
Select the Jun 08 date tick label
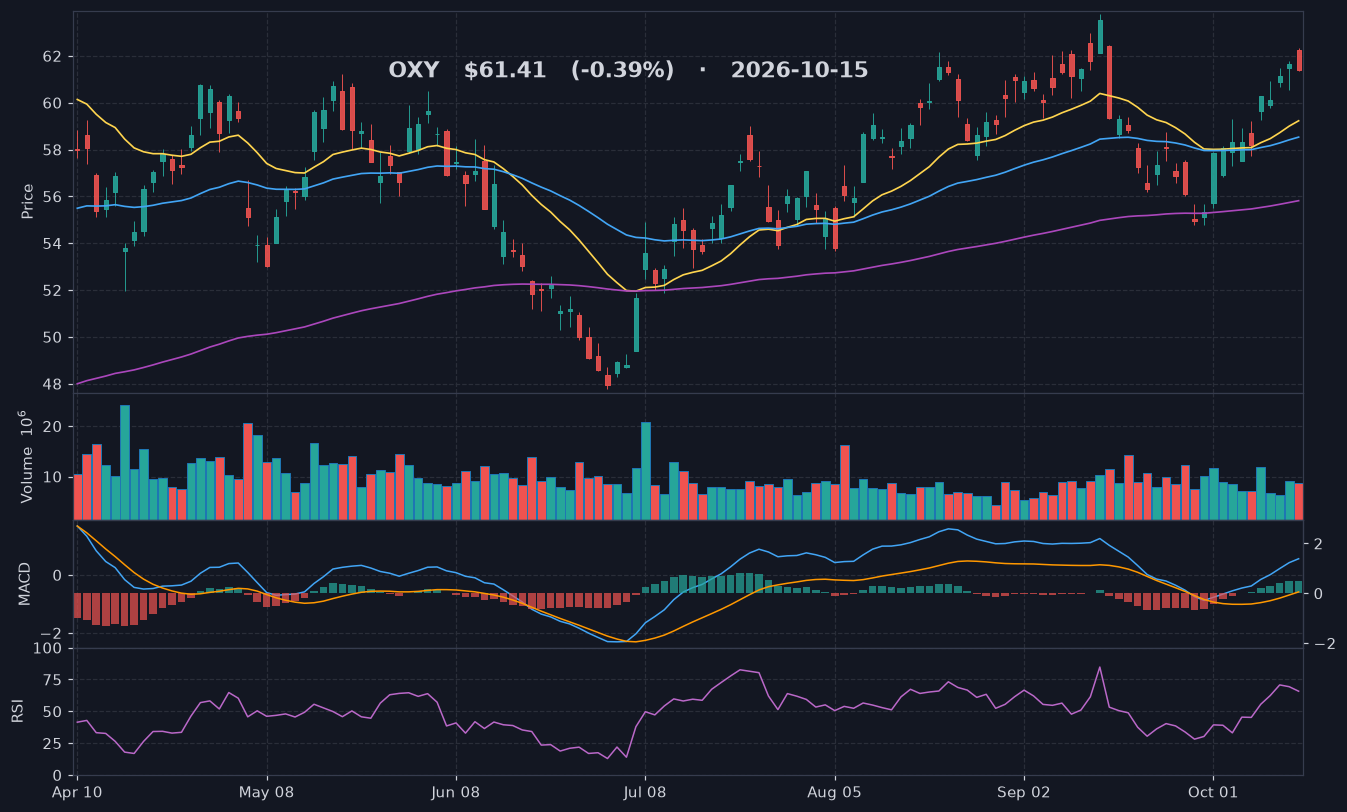[x=456, y=793]
